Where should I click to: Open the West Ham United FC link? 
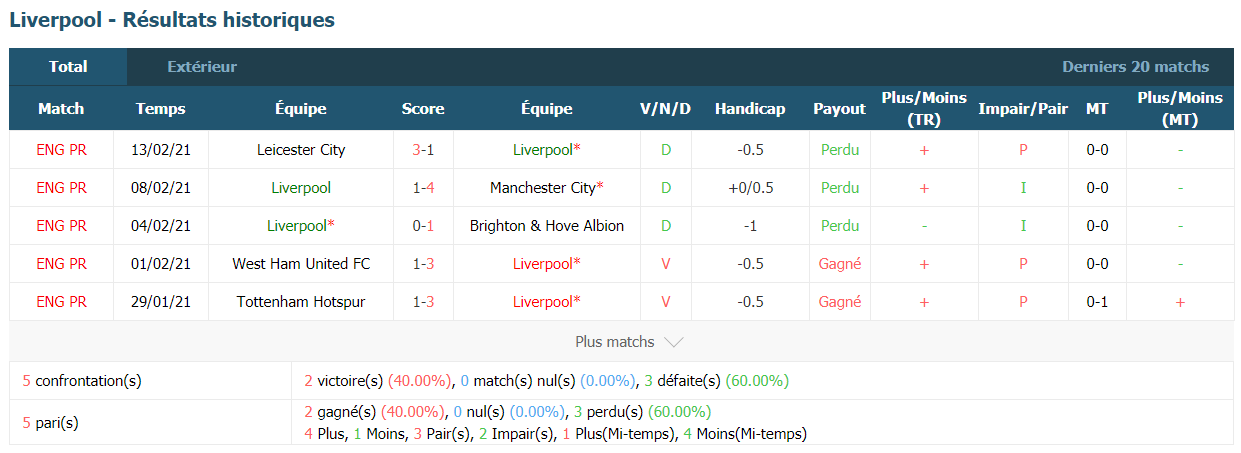[301, 264]
